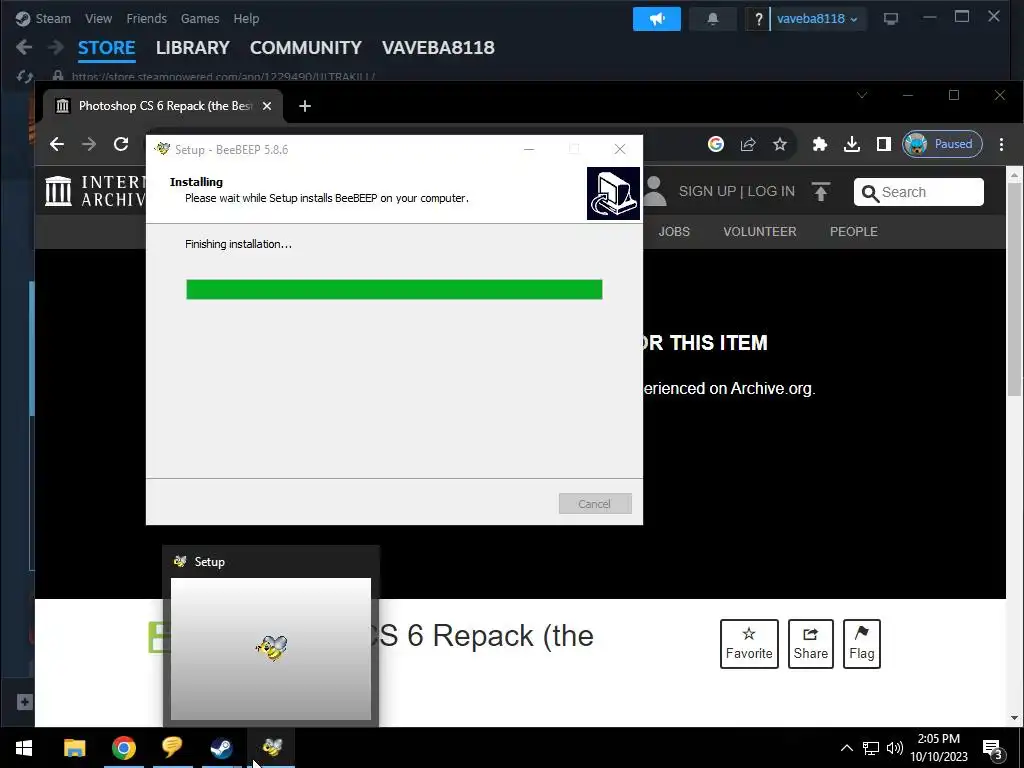Click the Internet Archive logo

tap(95, 191)
